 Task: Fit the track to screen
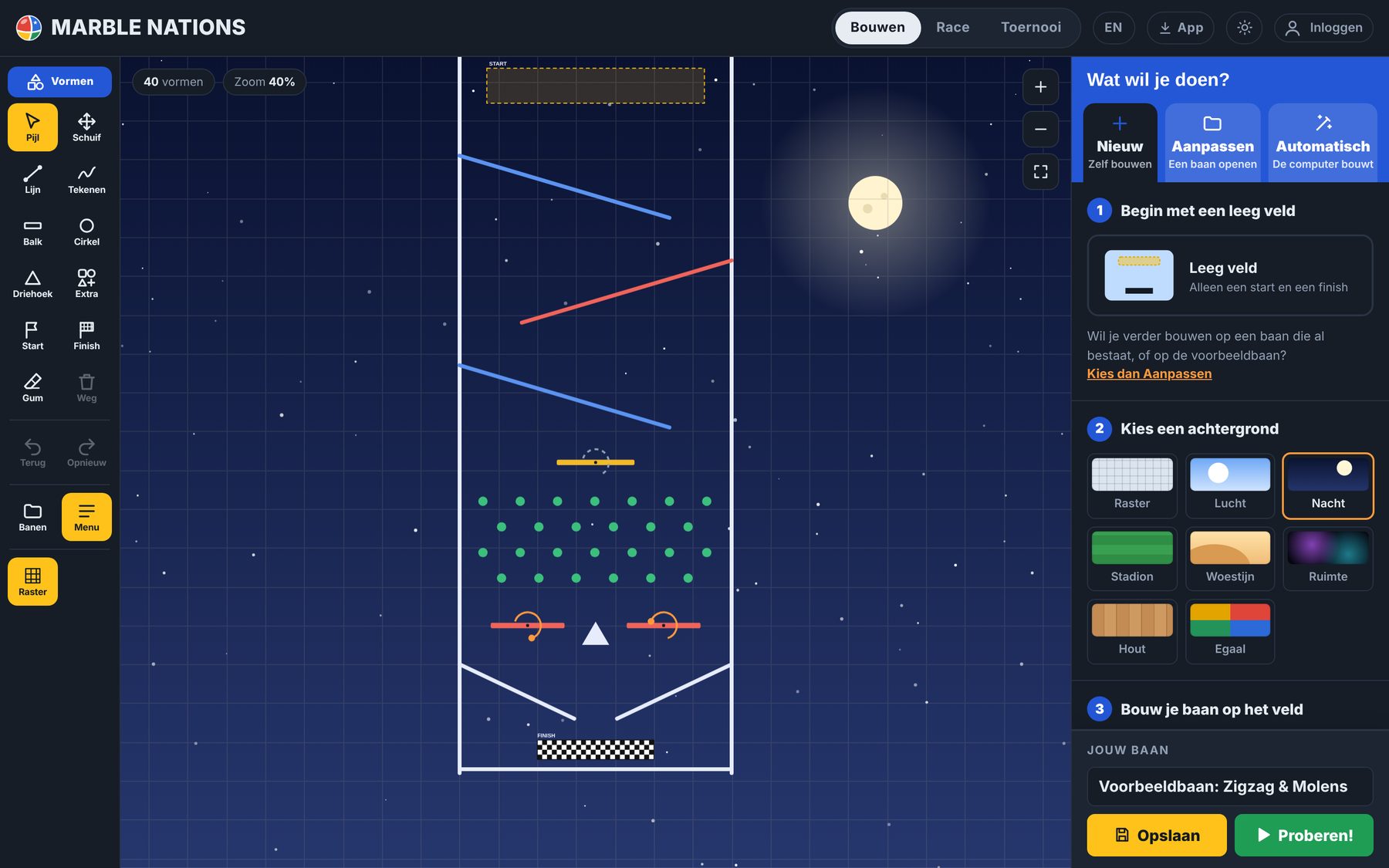click(x=1040, y=171)
